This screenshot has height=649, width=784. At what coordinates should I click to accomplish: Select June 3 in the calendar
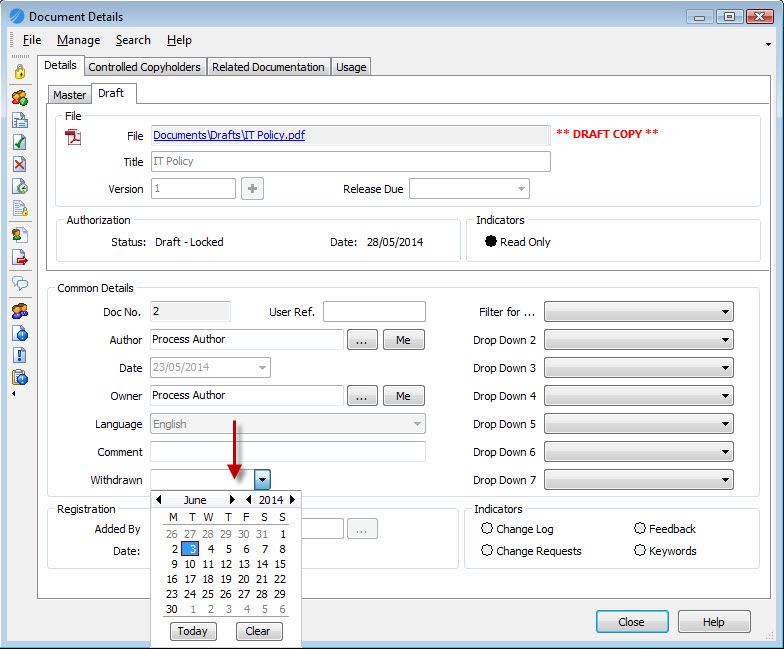pos(190,548)
